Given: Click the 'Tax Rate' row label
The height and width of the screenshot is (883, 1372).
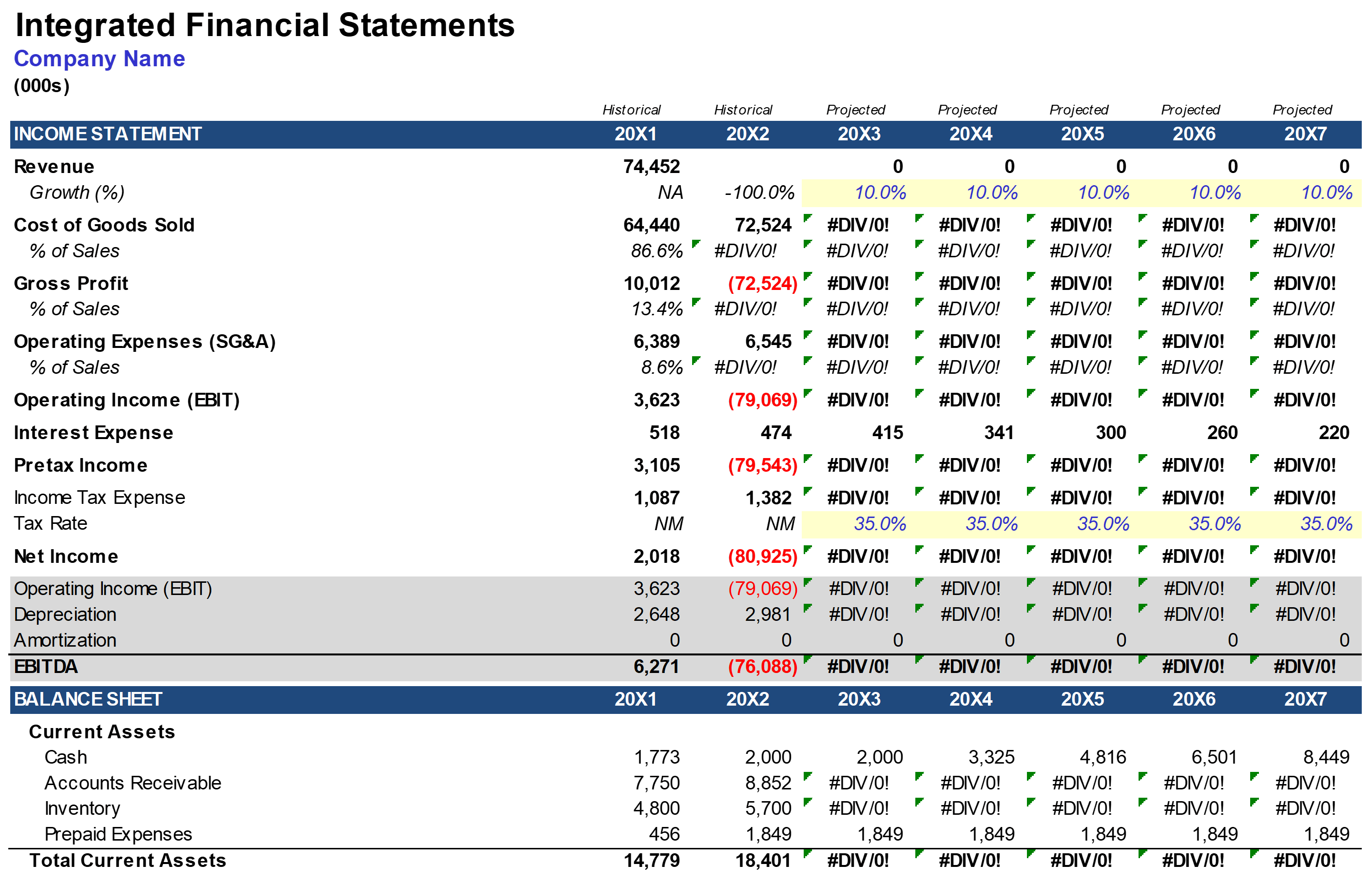Looking at the screenshot, I should point(51,524).
